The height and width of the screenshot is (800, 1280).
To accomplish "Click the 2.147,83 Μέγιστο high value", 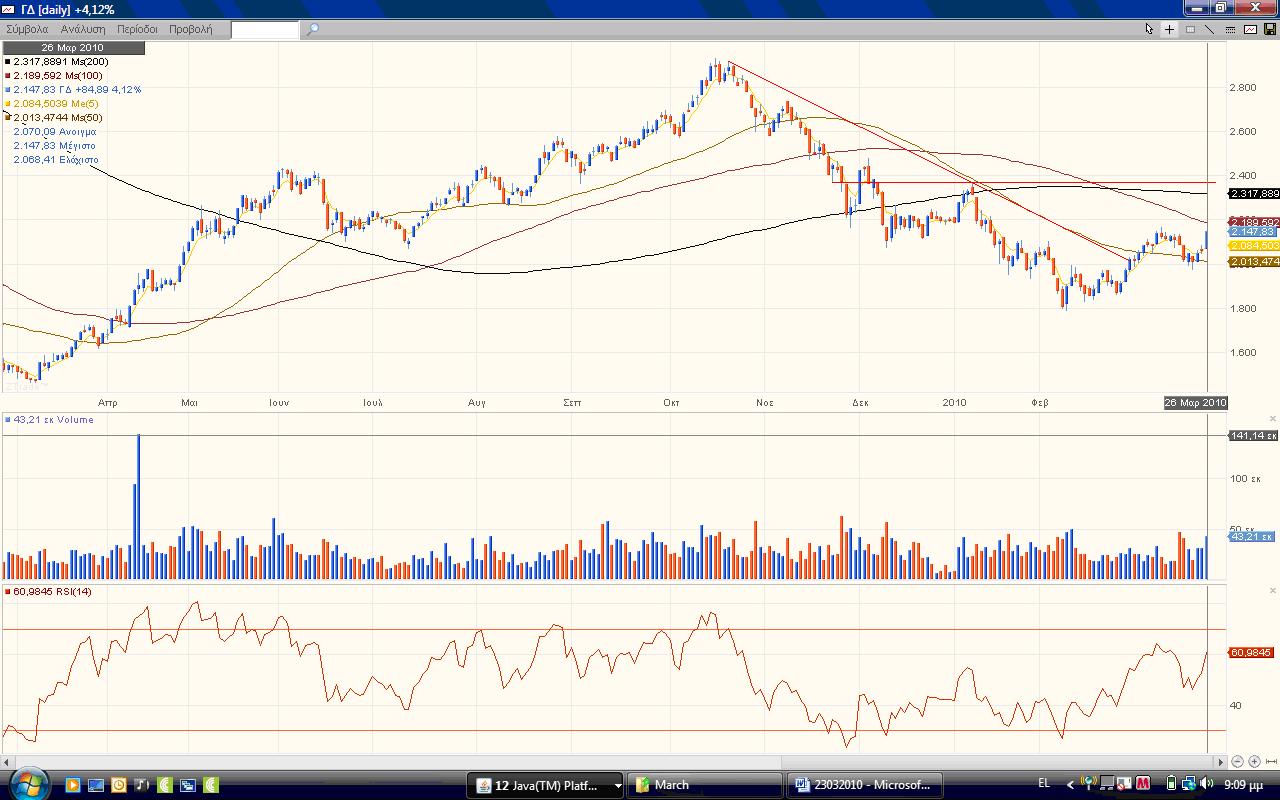I will (x=55, y=146).
